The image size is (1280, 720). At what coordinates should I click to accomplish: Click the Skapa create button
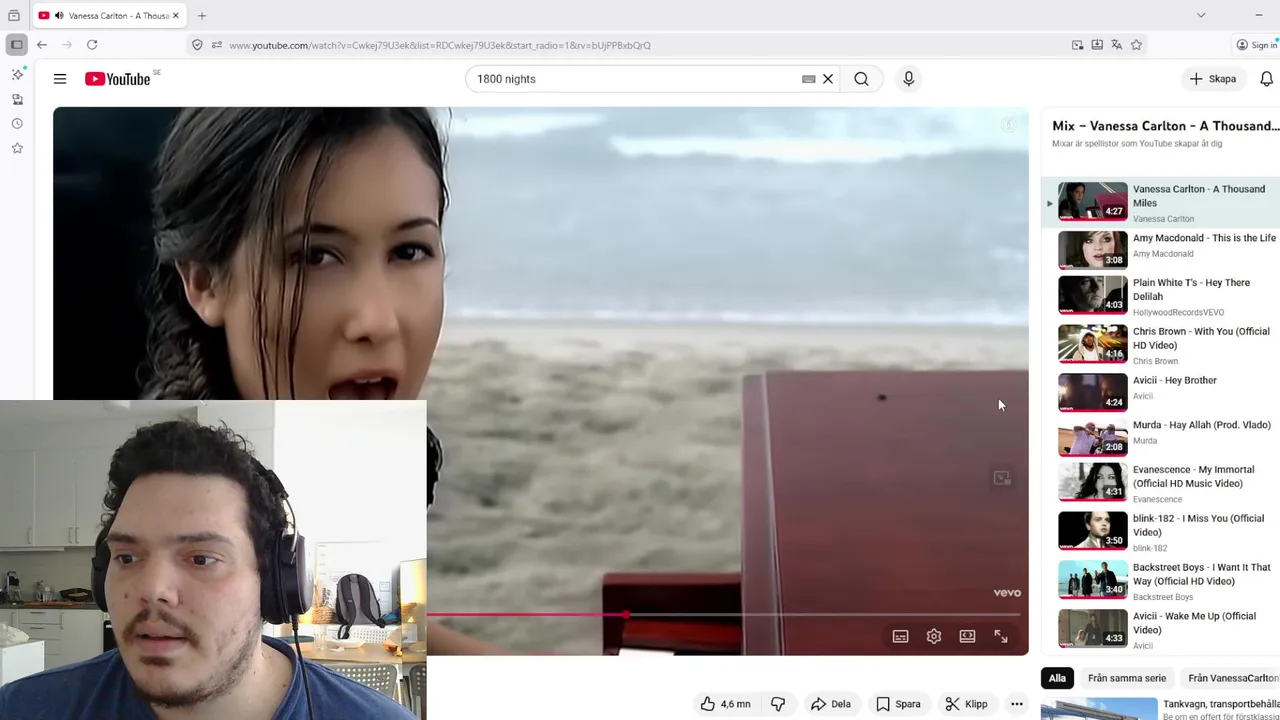[x=1213, y=79]
